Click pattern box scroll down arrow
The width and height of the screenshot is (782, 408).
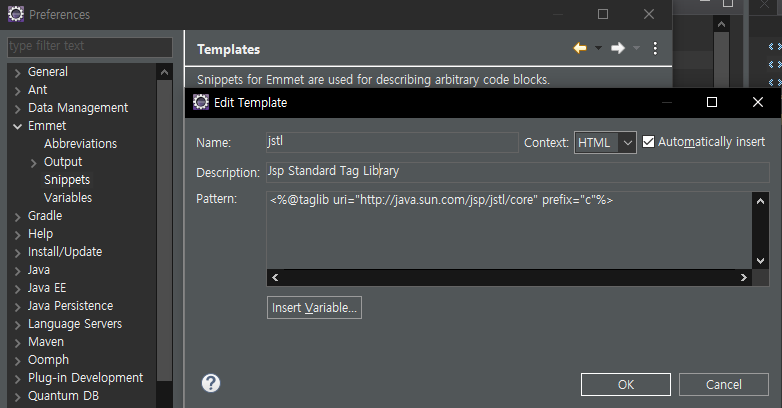[760, 261]
